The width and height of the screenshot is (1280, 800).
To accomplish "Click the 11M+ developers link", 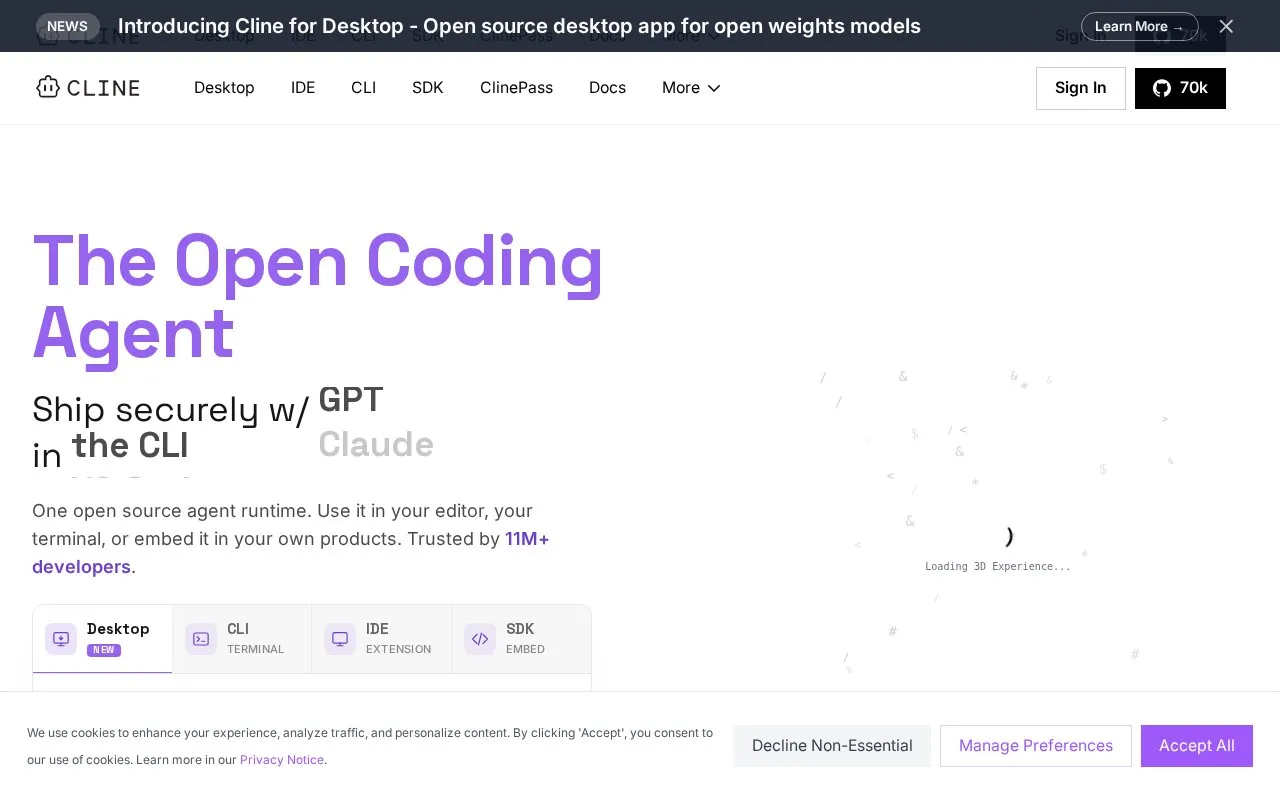I will (x=291, y=553).
